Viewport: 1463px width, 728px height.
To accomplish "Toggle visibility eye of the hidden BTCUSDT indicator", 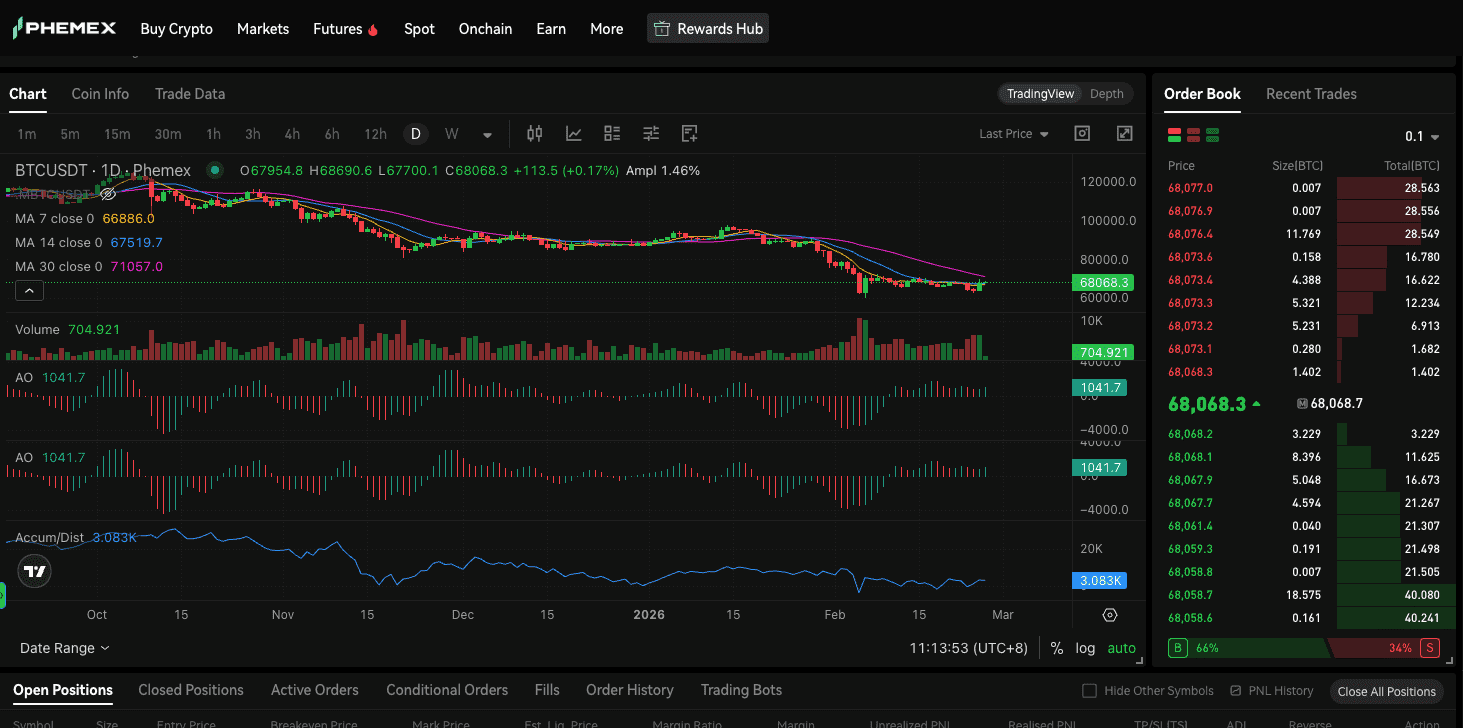I will pos(108,194).
